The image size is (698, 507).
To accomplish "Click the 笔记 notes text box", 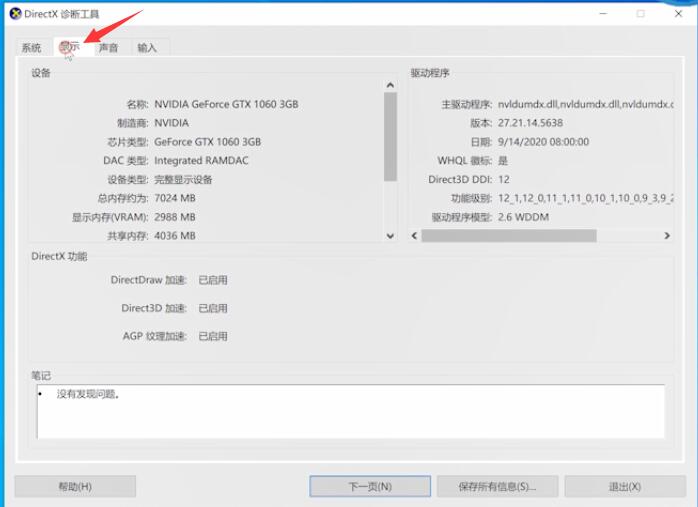I will (x=351, y=412).
